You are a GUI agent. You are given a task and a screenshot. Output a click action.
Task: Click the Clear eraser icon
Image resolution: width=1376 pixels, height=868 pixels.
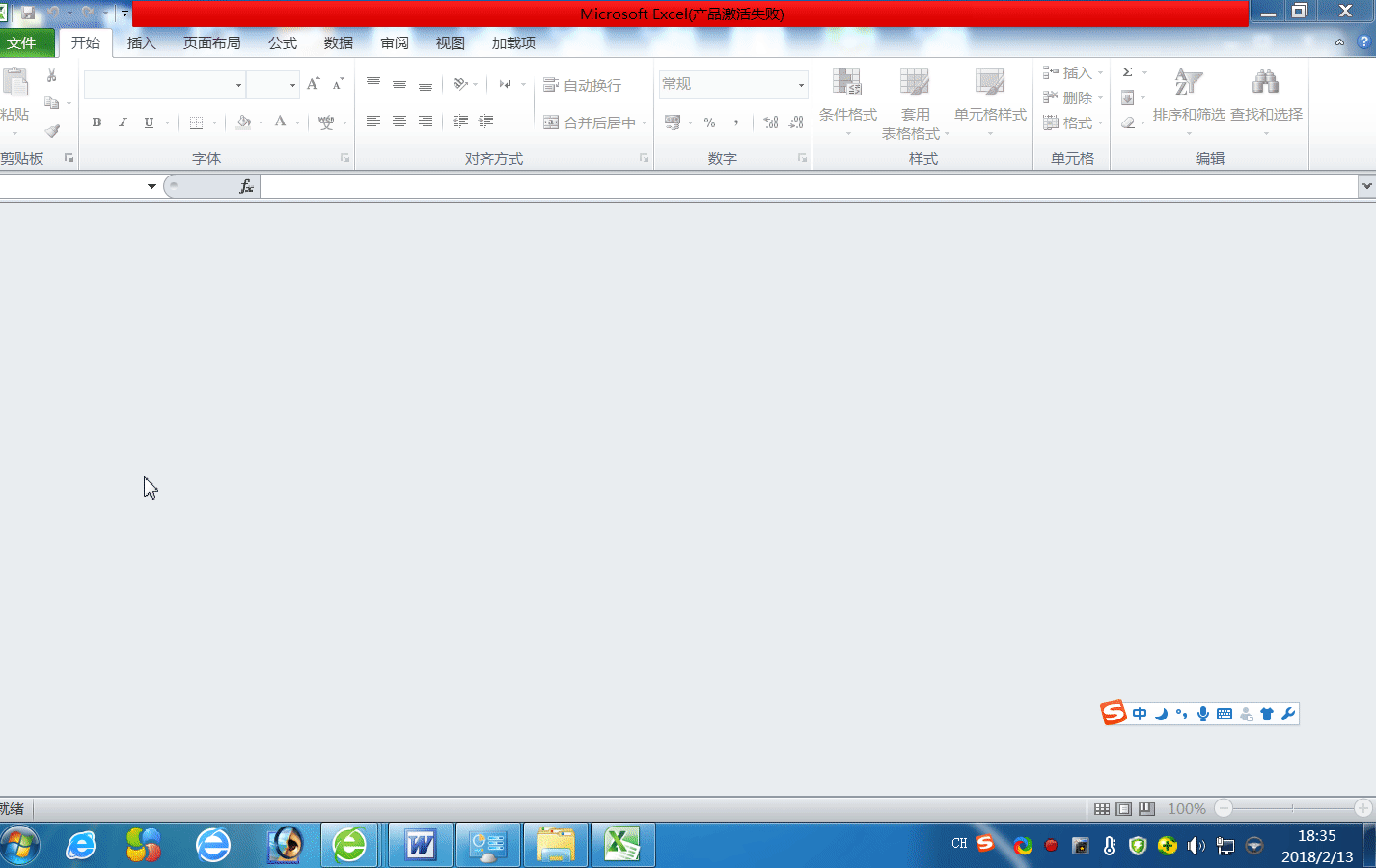coord(1127,122)
